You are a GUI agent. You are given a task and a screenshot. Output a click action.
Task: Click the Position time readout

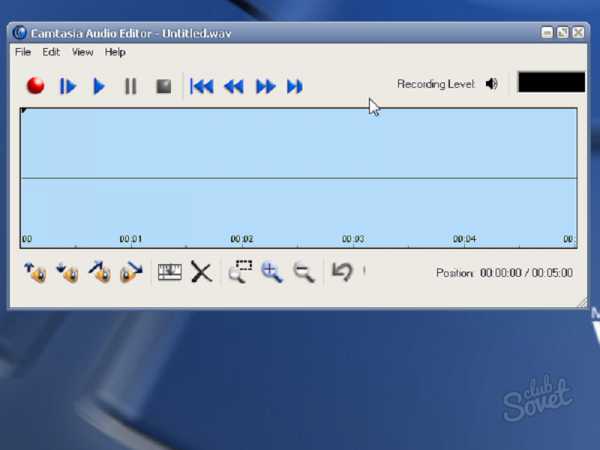526,273
